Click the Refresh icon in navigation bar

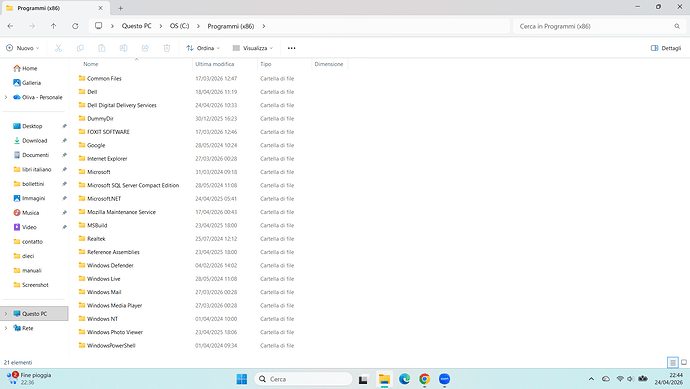click(75, 26)
